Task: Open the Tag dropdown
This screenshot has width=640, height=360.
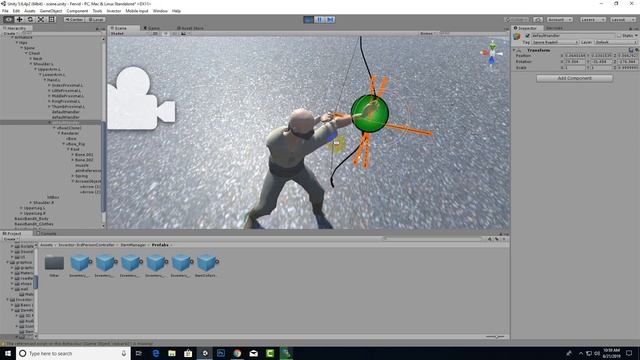Action: click(555, 42)
